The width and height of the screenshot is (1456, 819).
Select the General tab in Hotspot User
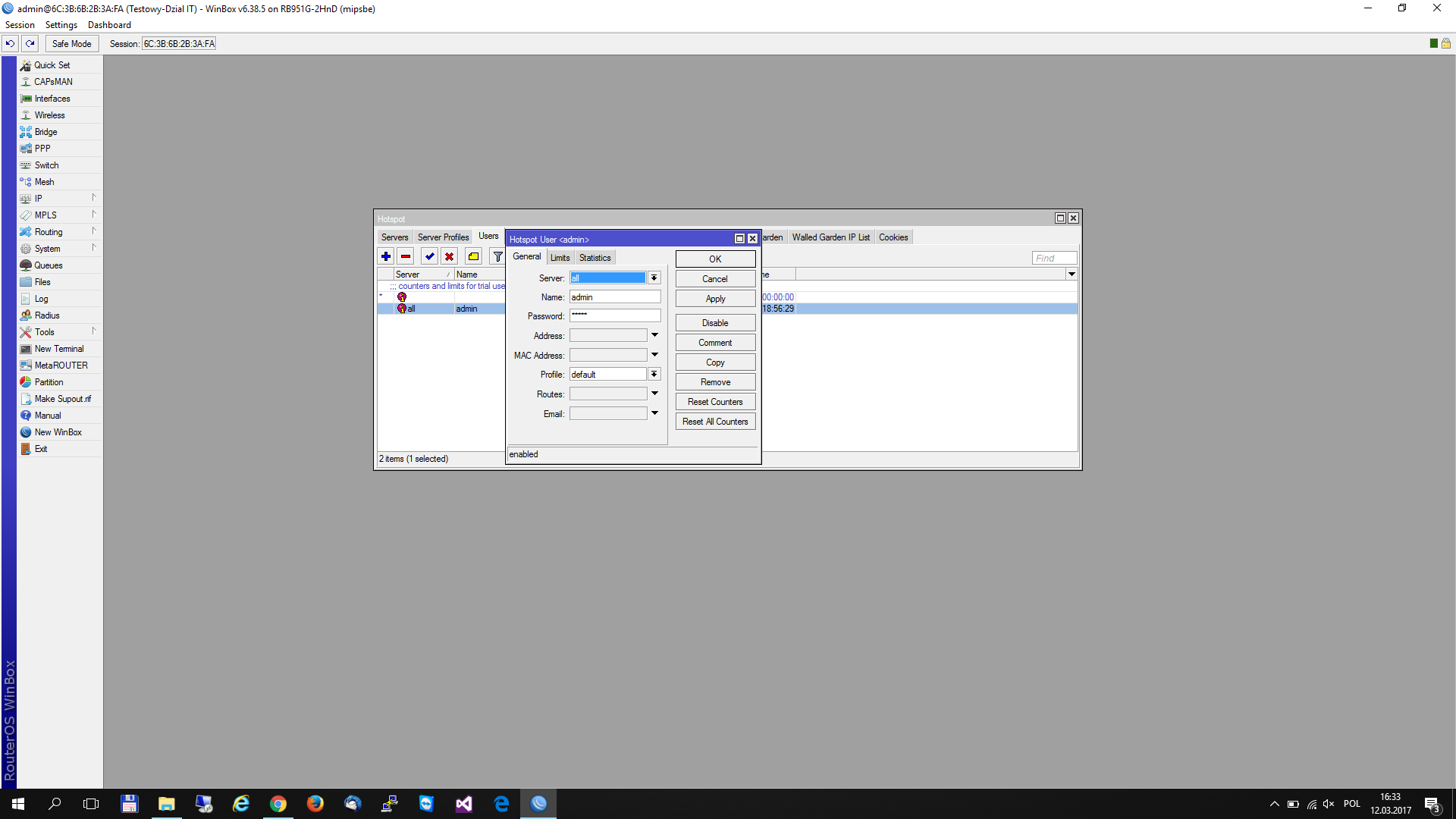point(526,257)
